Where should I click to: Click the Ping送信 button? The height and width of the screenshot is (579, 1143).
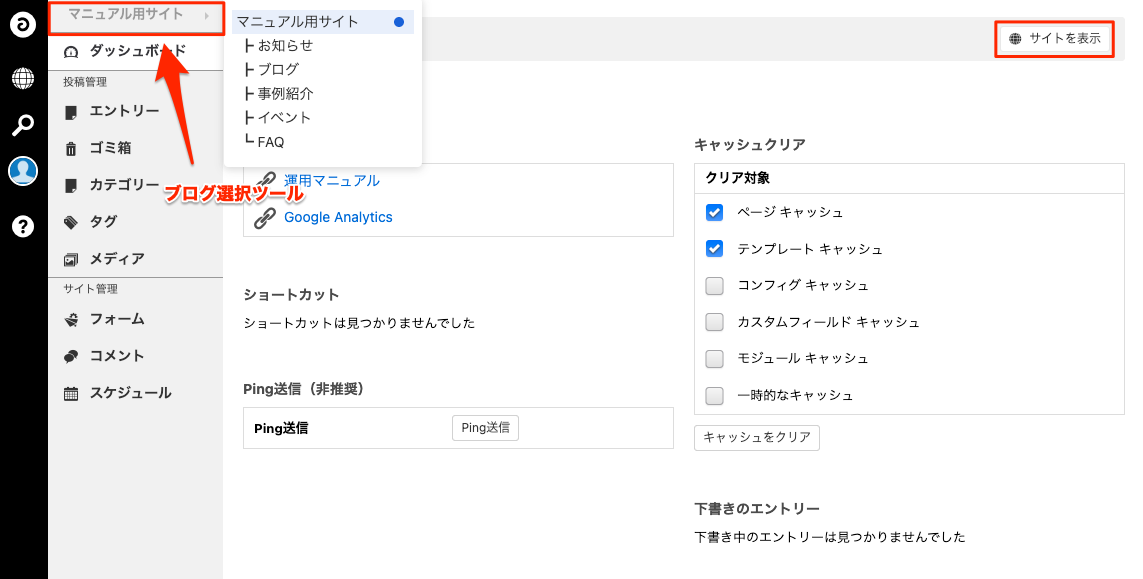[x=485, y=428]
